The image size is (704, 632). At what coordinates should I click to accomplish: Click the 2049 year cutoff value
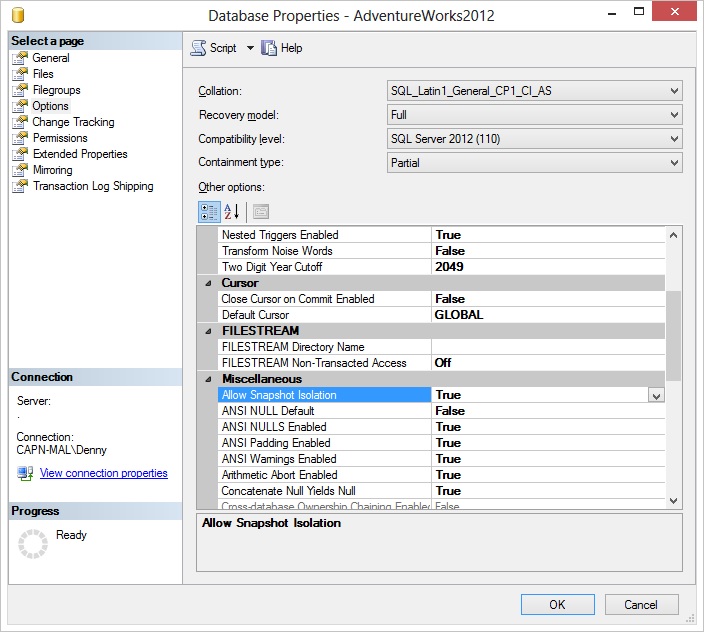[x=449, y=267]
